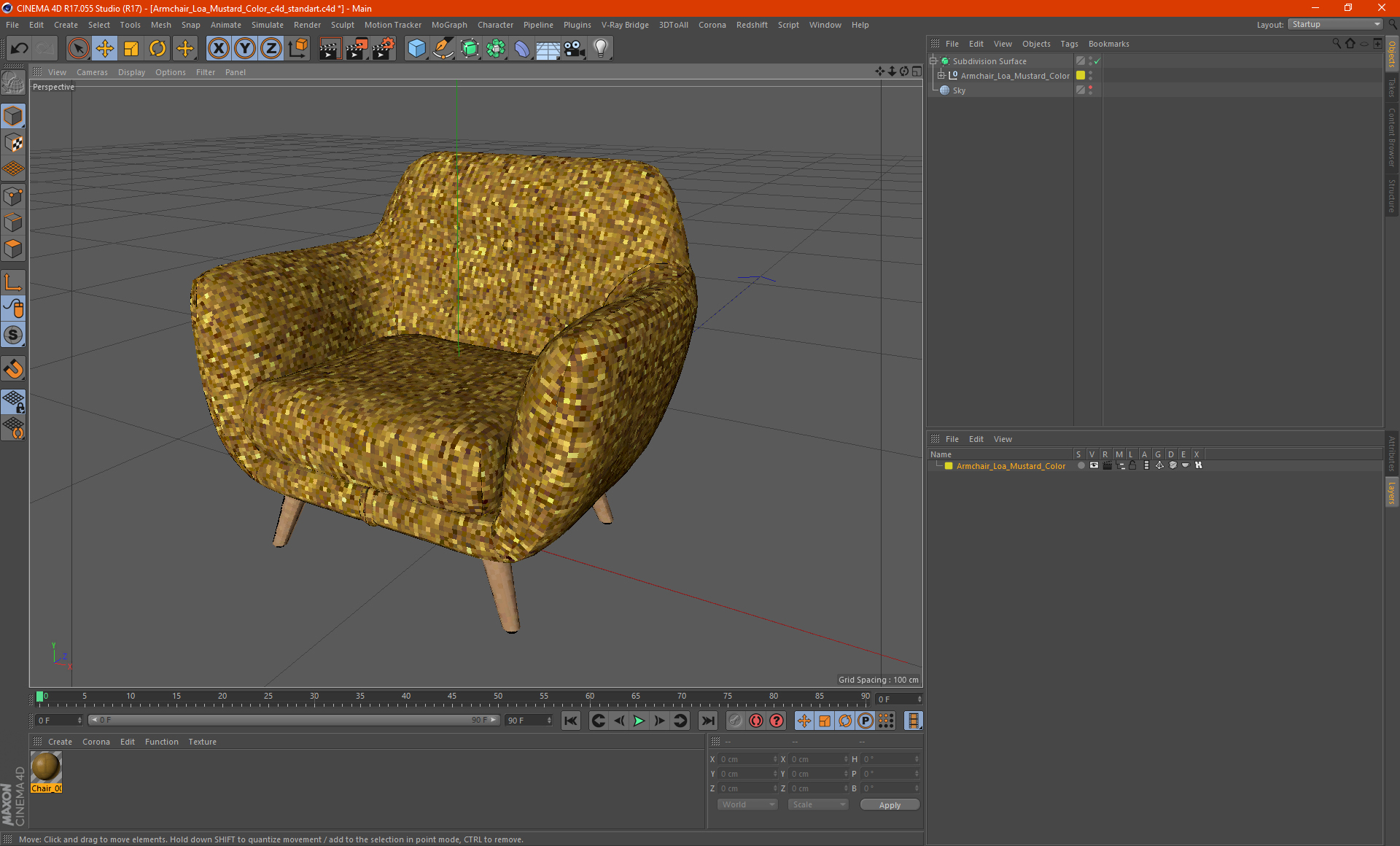This screenshot has width=1400, height=846.
Task: Toggle layer View eye icon
Action: (x=1094, y=466)
